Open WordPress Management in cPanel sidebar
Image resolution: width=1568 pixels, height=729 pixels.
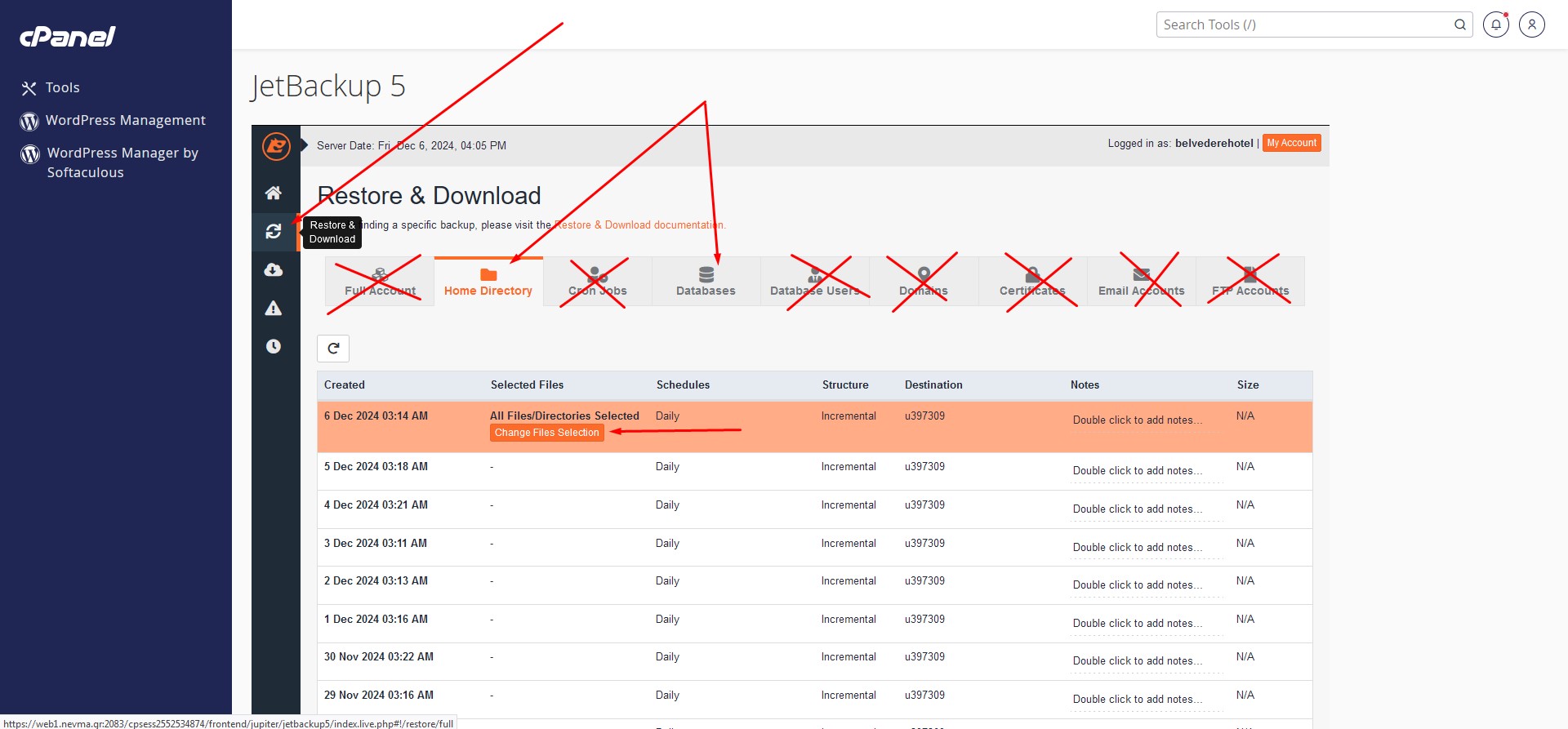point(125,120)
